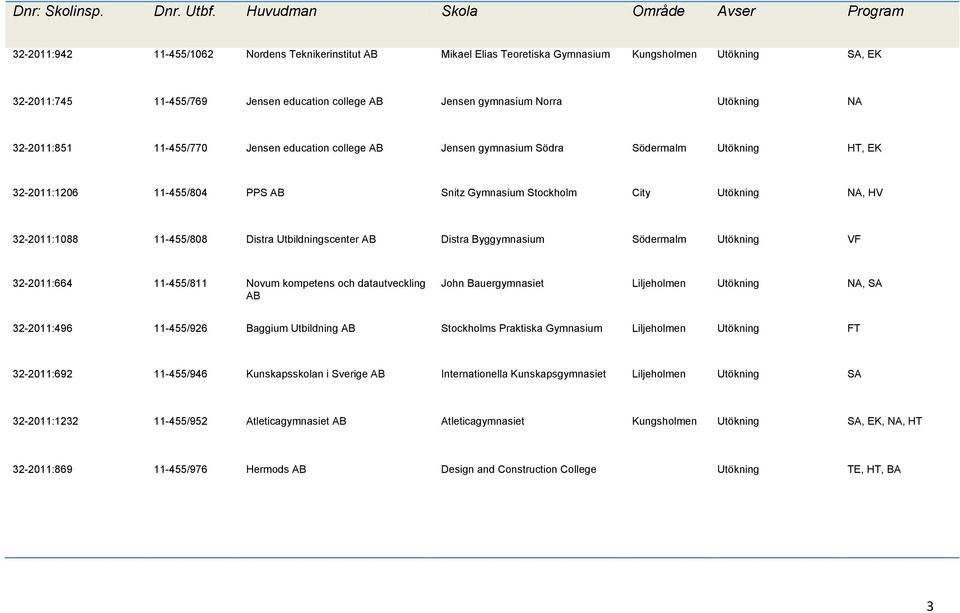Select the 'Huvudman' column header

point(282,12)
